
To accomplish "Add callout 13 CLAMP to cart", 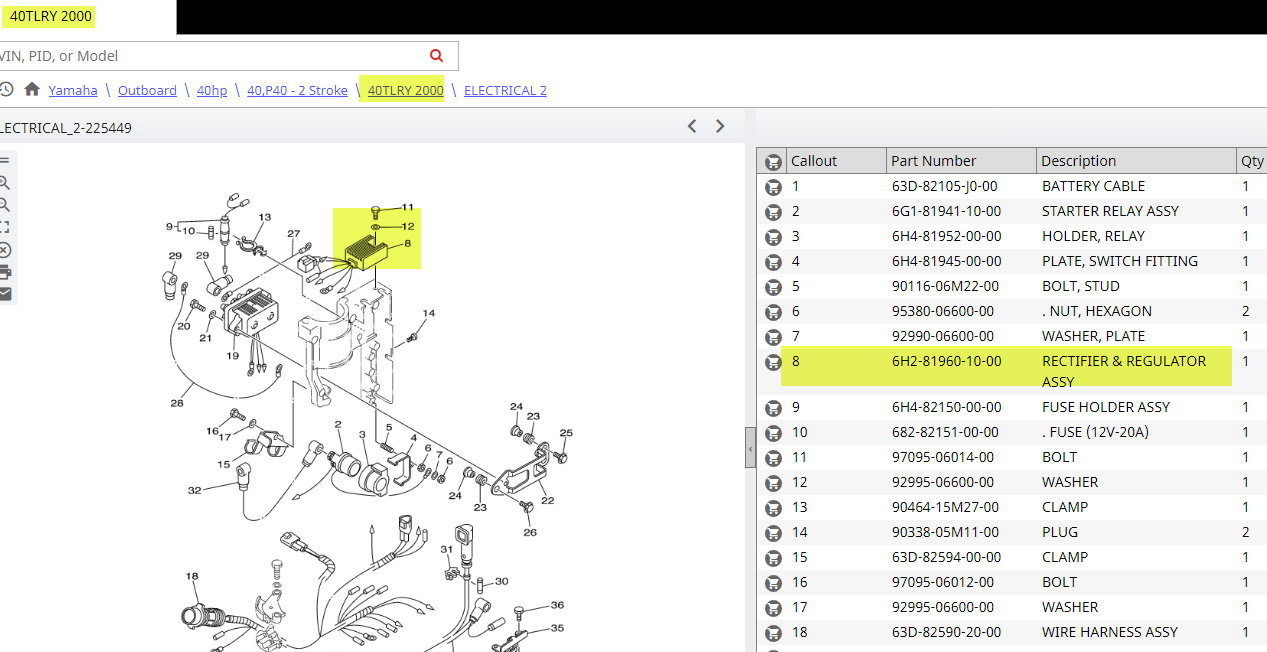I will tap(773, 508).
